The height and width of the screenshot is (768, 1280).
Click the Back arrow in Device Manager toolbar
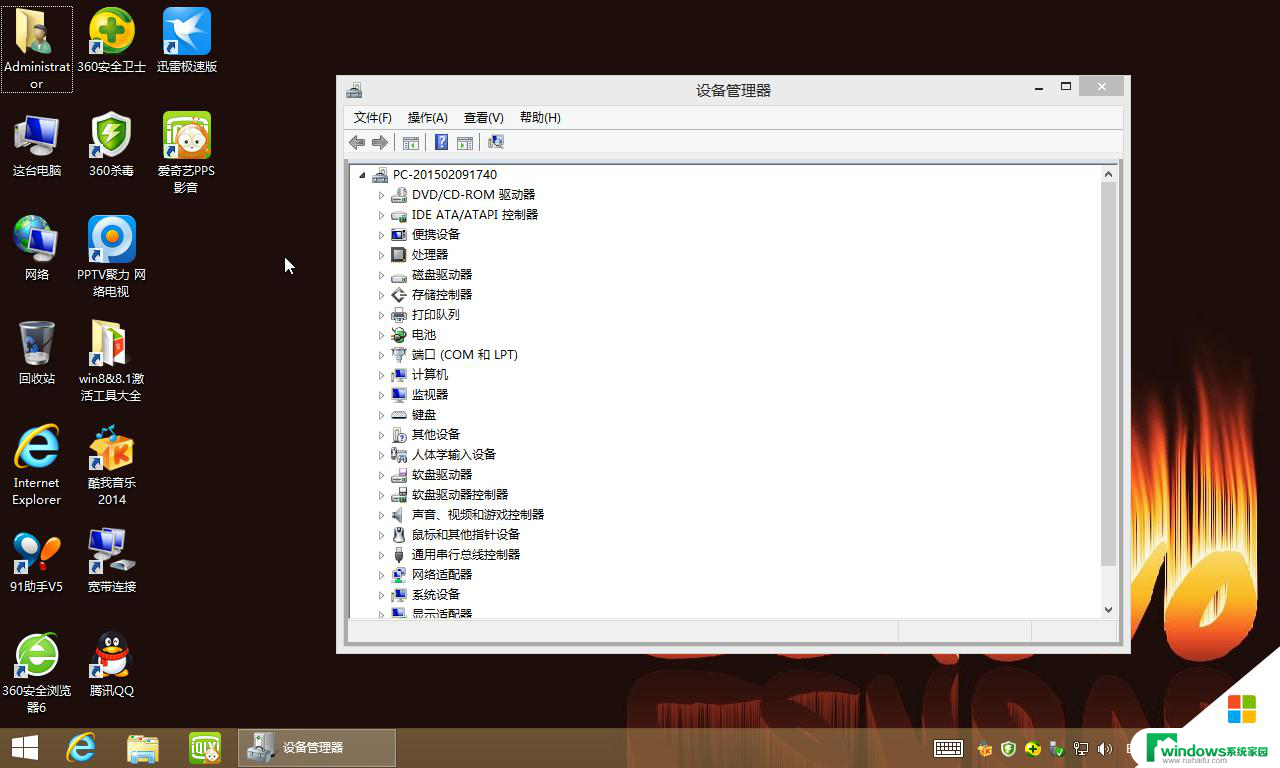click(357, 143)
